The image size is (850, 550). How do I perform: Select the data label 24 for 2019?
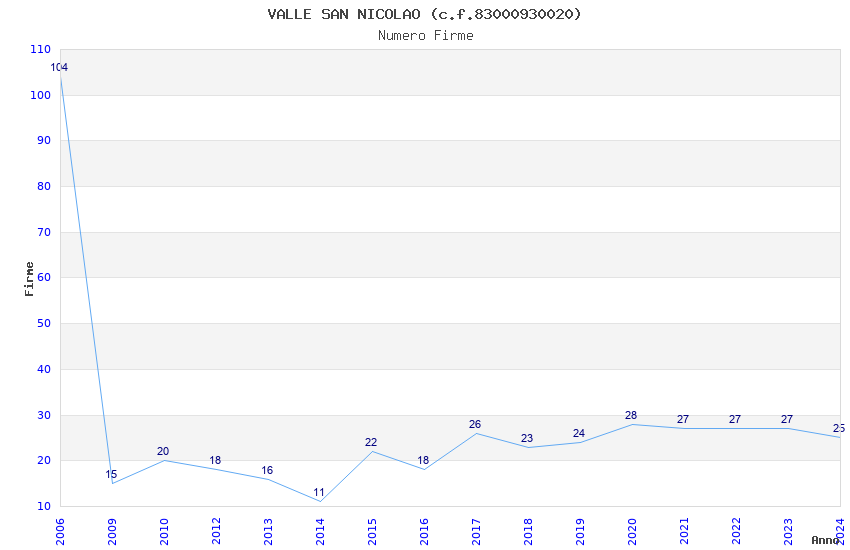(x=579, y=433)
